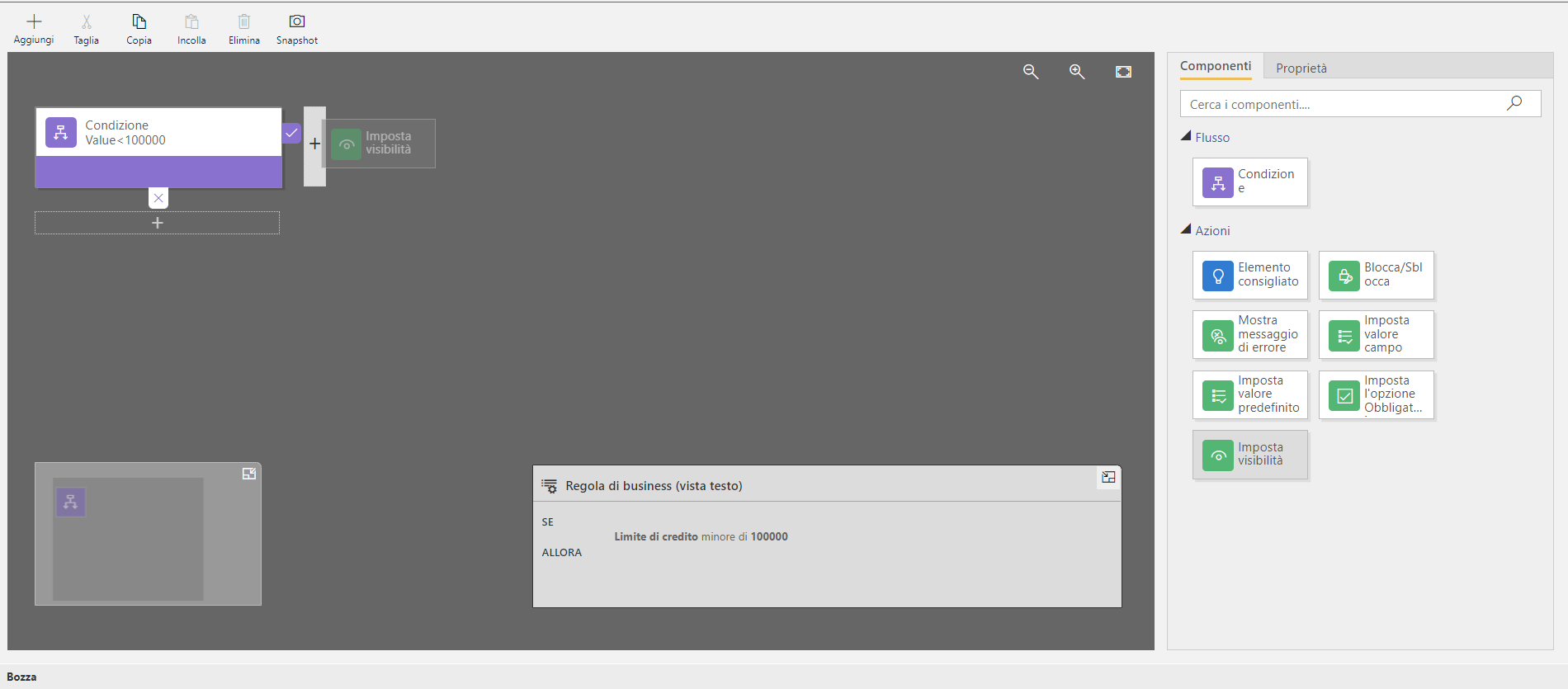Select Imposta l'opzione Obbligat... component
Image resolution: width=1568 pixels, height=689 pixels.
(1377, 394)
